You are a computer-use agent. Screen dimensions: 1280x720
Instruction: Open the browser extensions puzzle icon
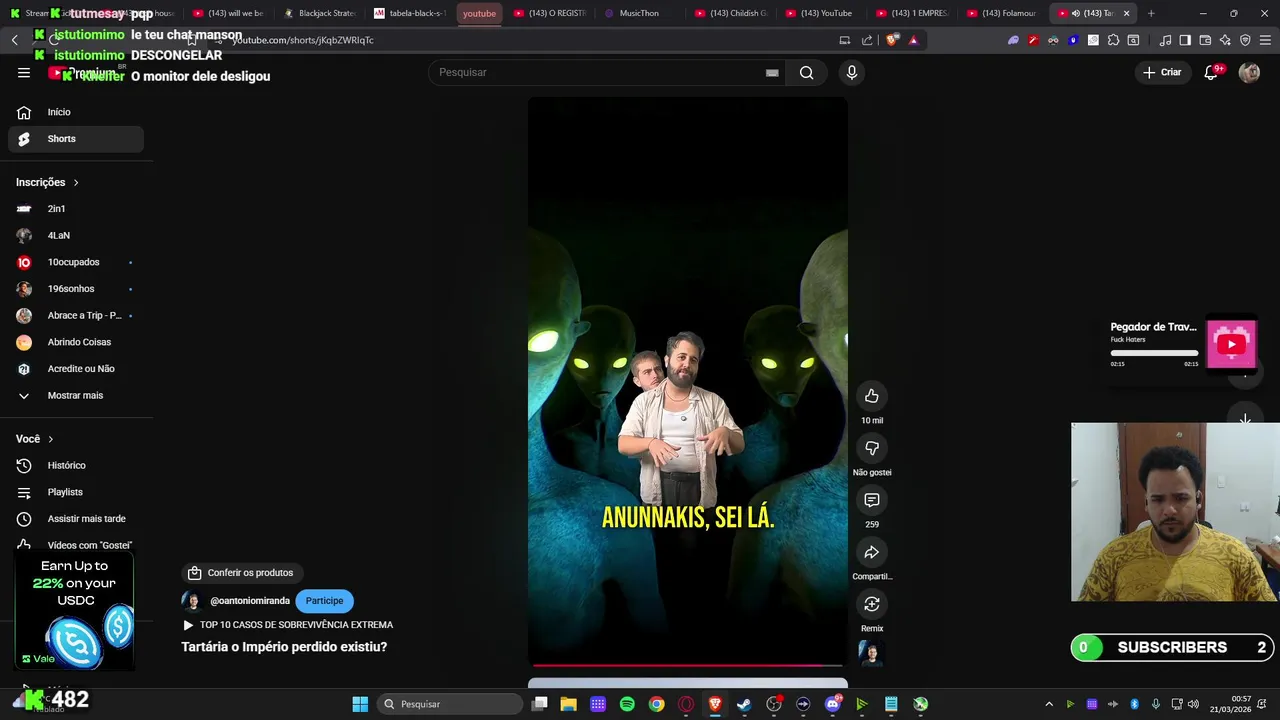click(1113, 40)
